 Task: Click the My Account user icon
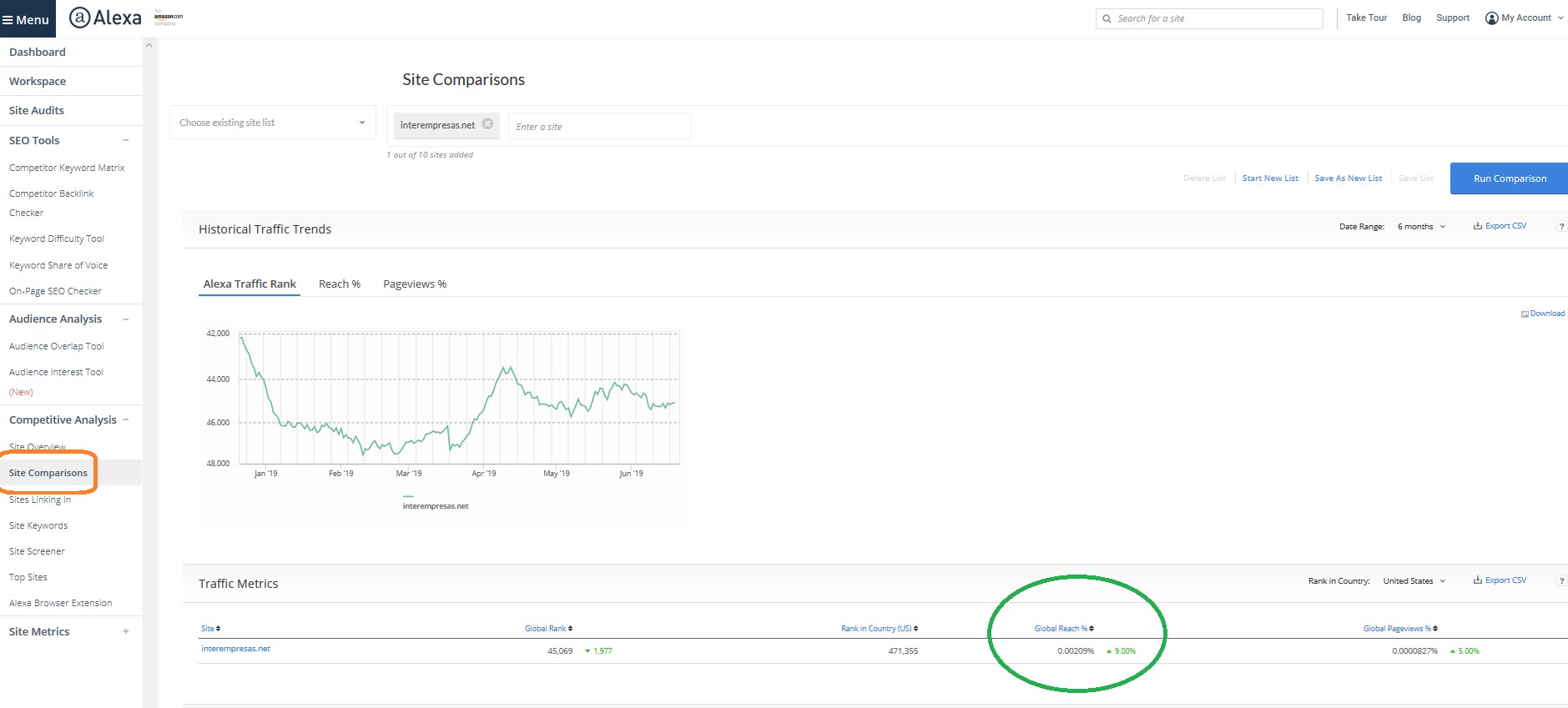(1491, 18)
